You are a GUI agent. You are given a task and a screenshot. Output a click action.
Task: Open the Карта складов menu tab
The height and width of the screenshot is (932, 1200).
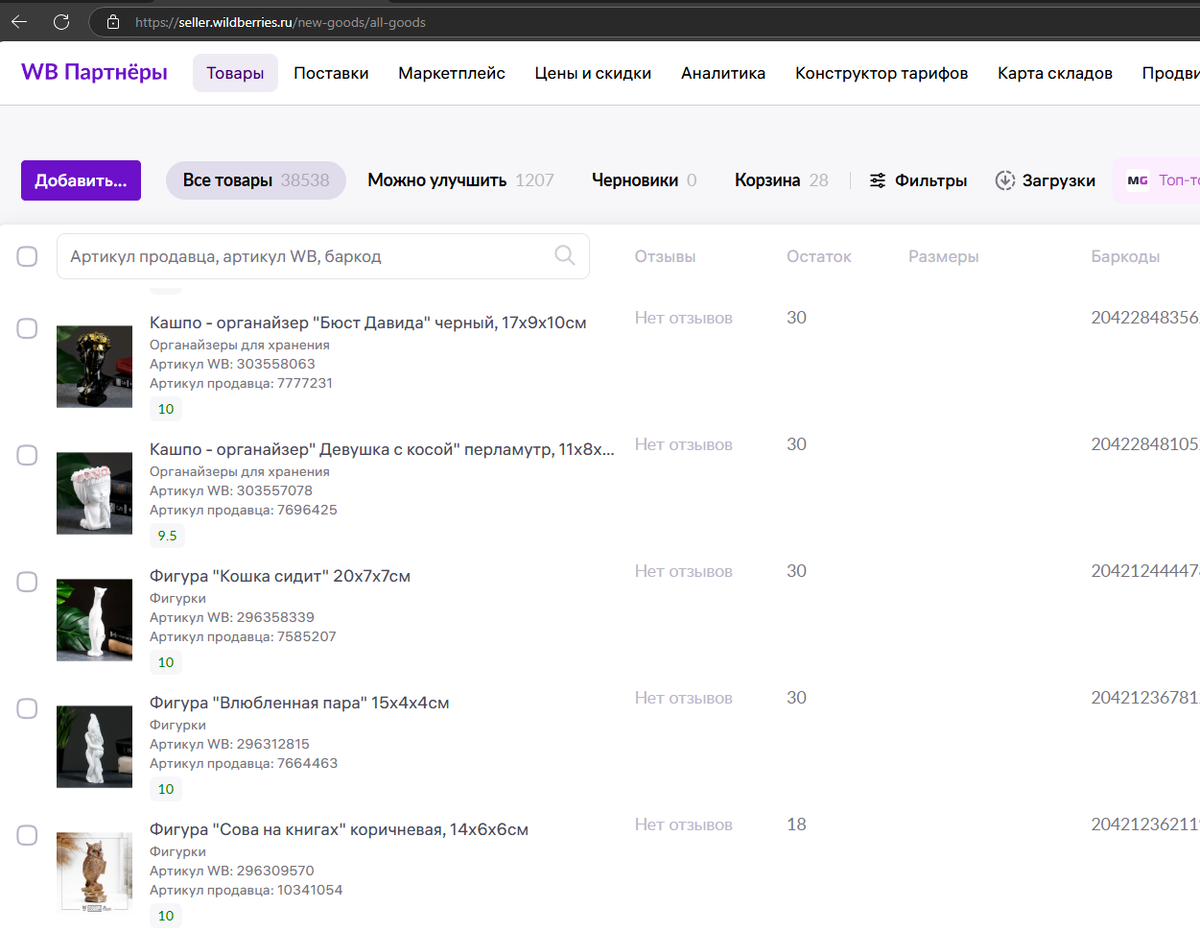(1055, 73)
